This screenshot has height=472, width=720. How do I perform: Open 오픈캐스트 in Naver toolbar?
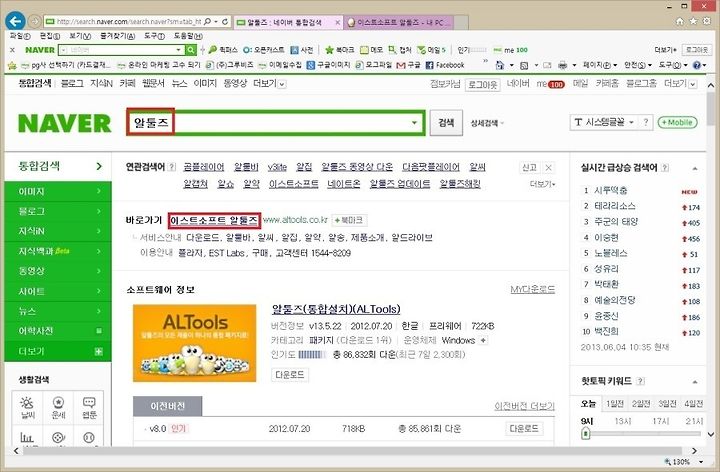coord(264,50)
